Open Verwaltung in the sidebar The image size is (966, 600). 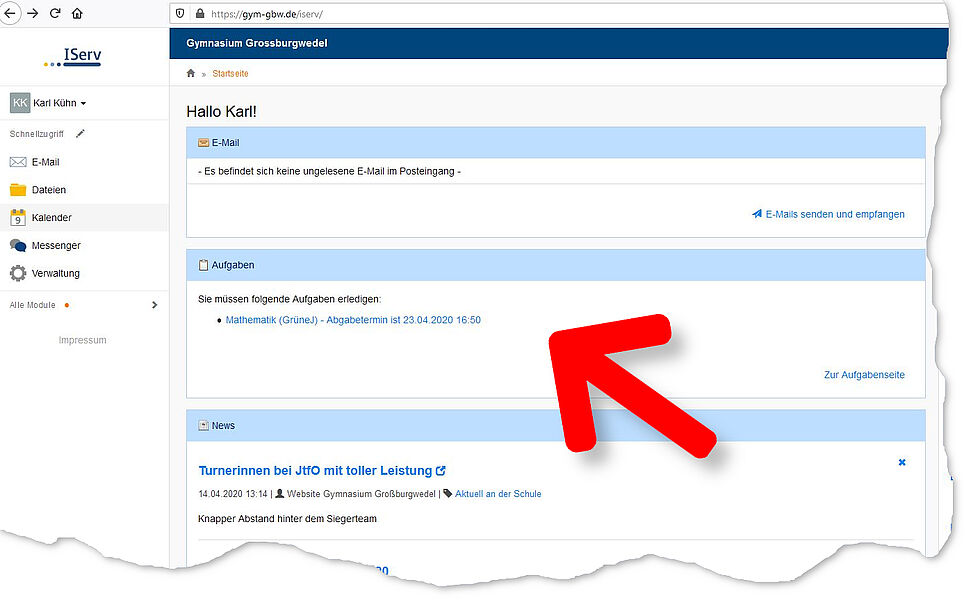click(55, 274)
